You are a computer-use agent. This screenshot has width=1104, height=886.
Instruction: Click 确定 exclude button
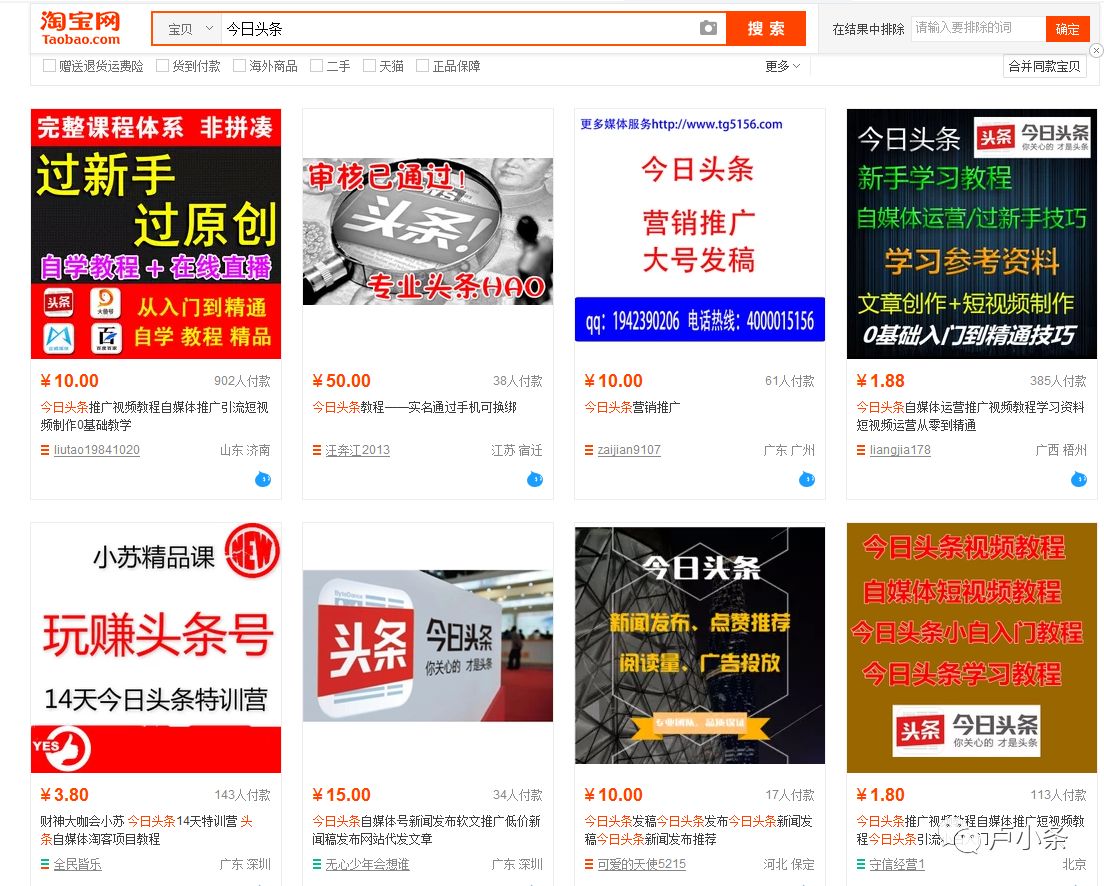click(x=1067, y=29)
